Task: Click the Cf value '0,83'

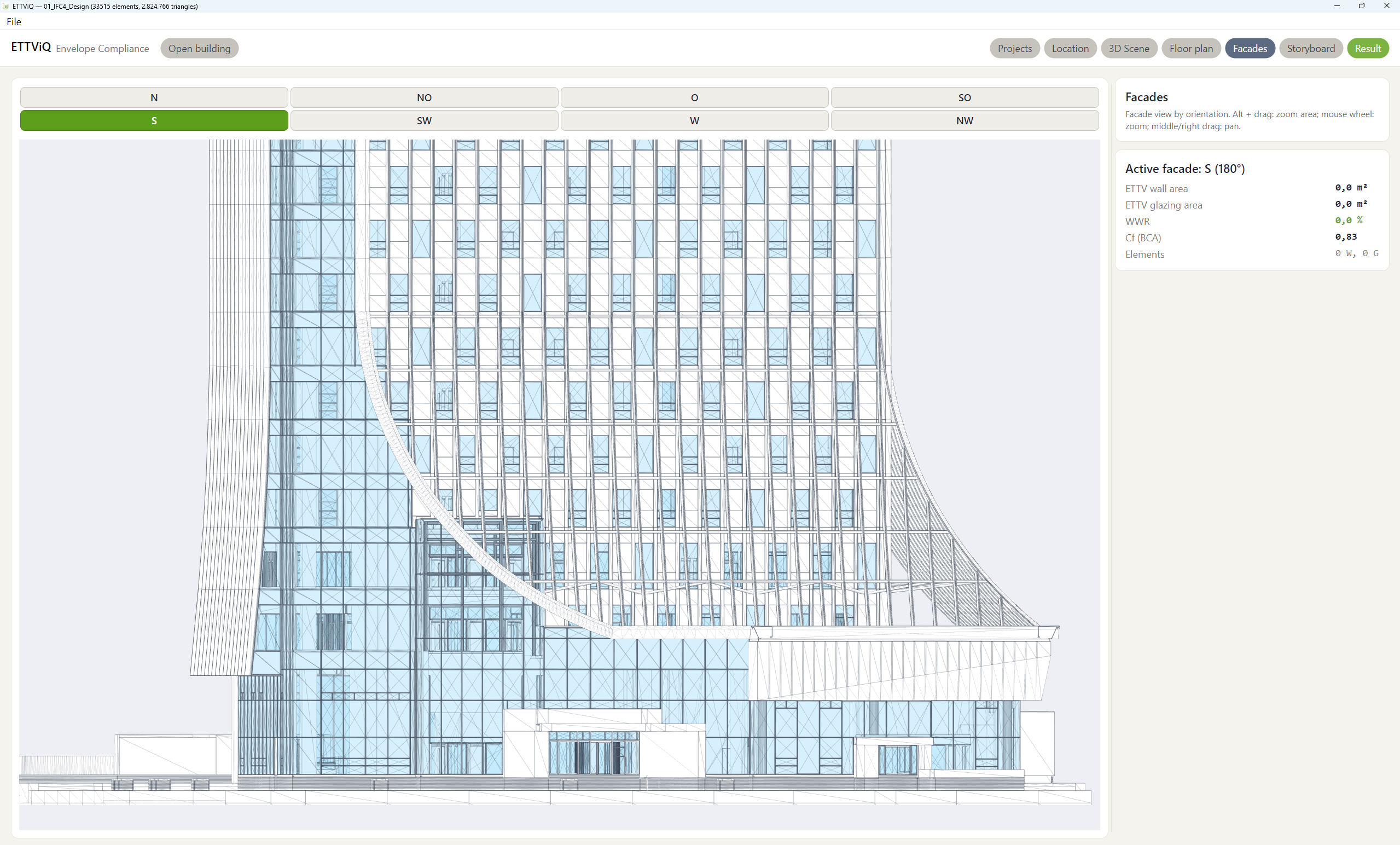Action: click(1345, 237)
